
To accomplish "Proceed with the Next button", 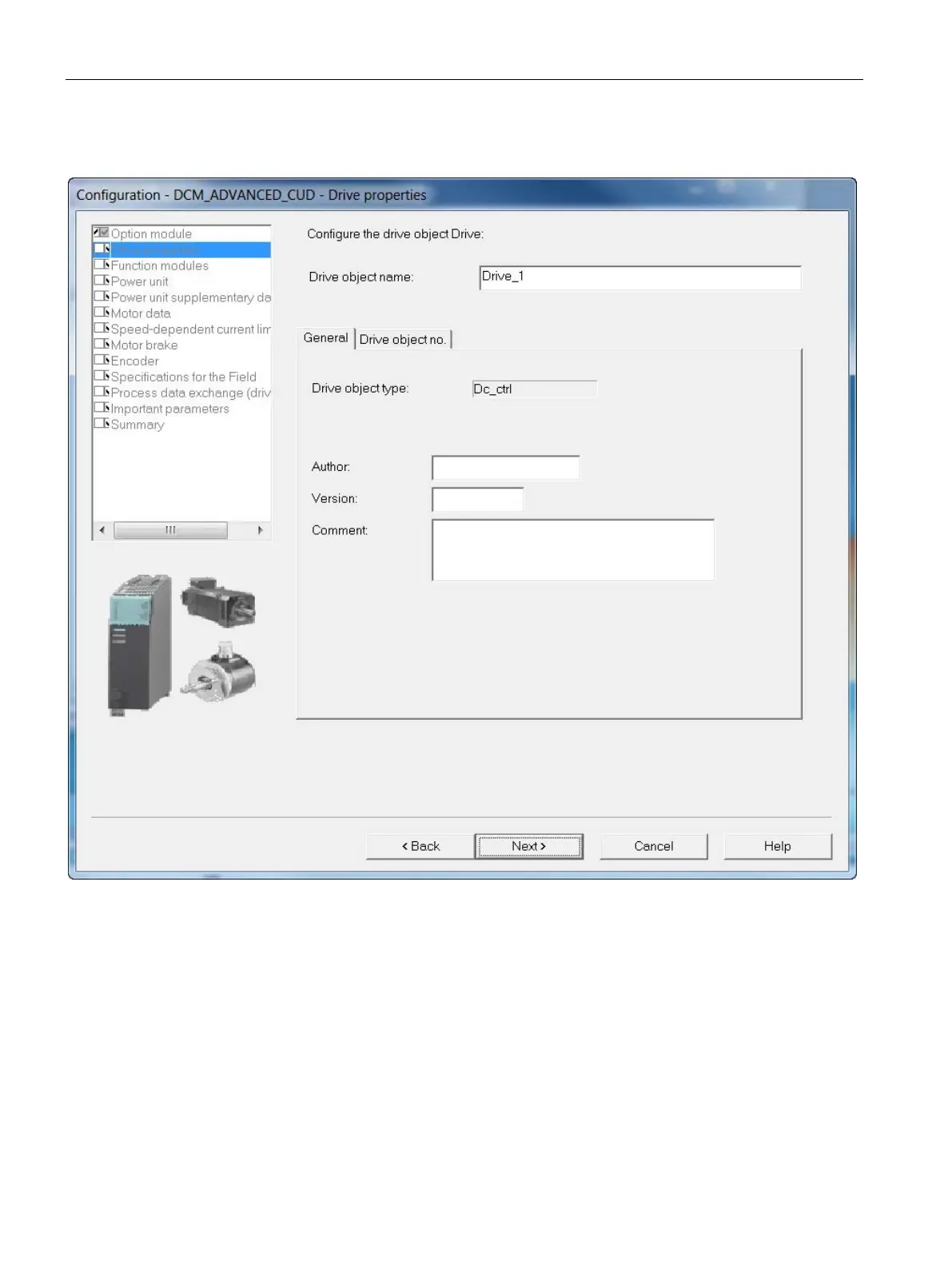I will click(x=529, y=846).
